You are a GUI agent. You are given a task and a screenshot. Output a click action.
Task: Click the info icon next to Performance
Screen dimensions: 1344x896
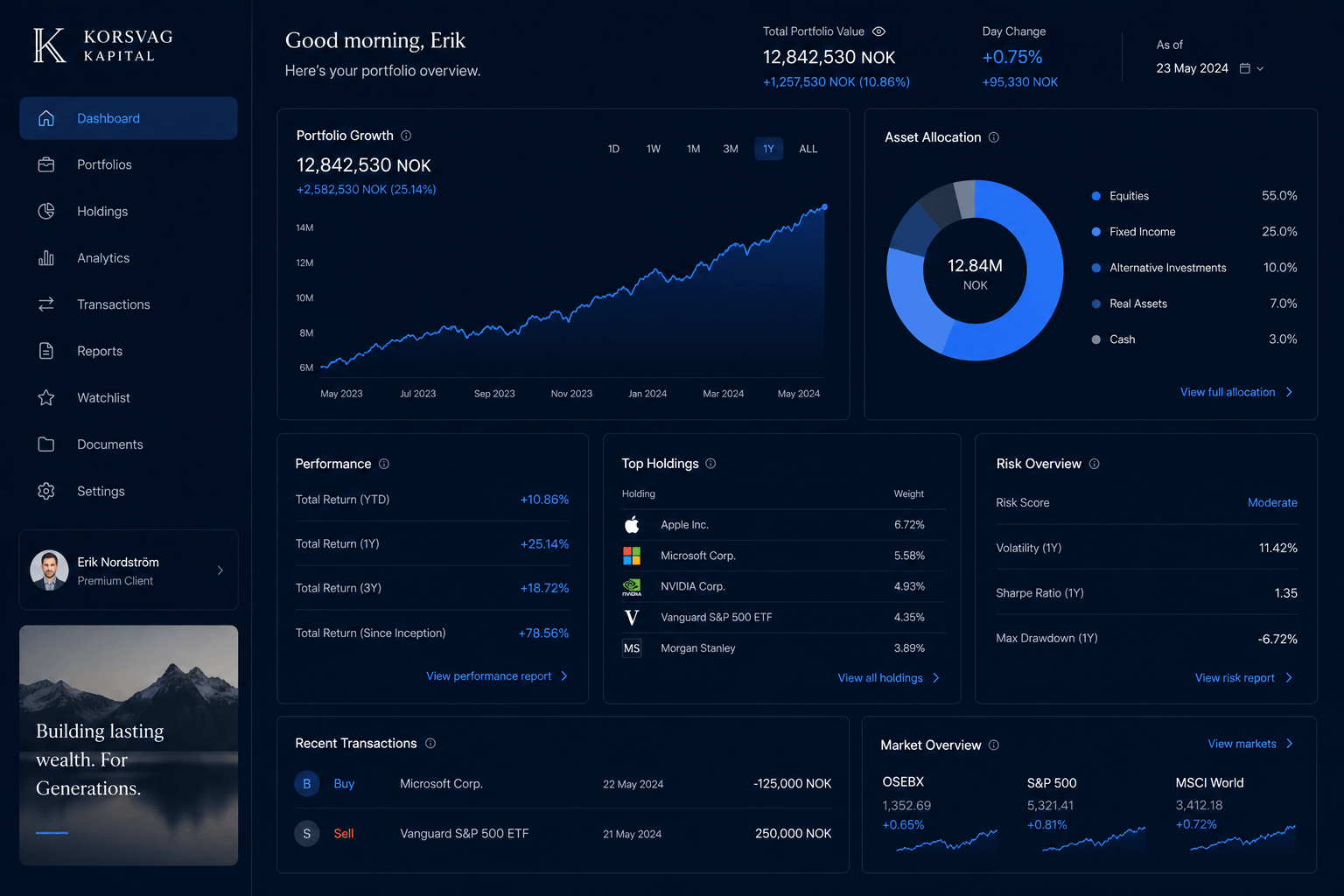tap(384, 464)
